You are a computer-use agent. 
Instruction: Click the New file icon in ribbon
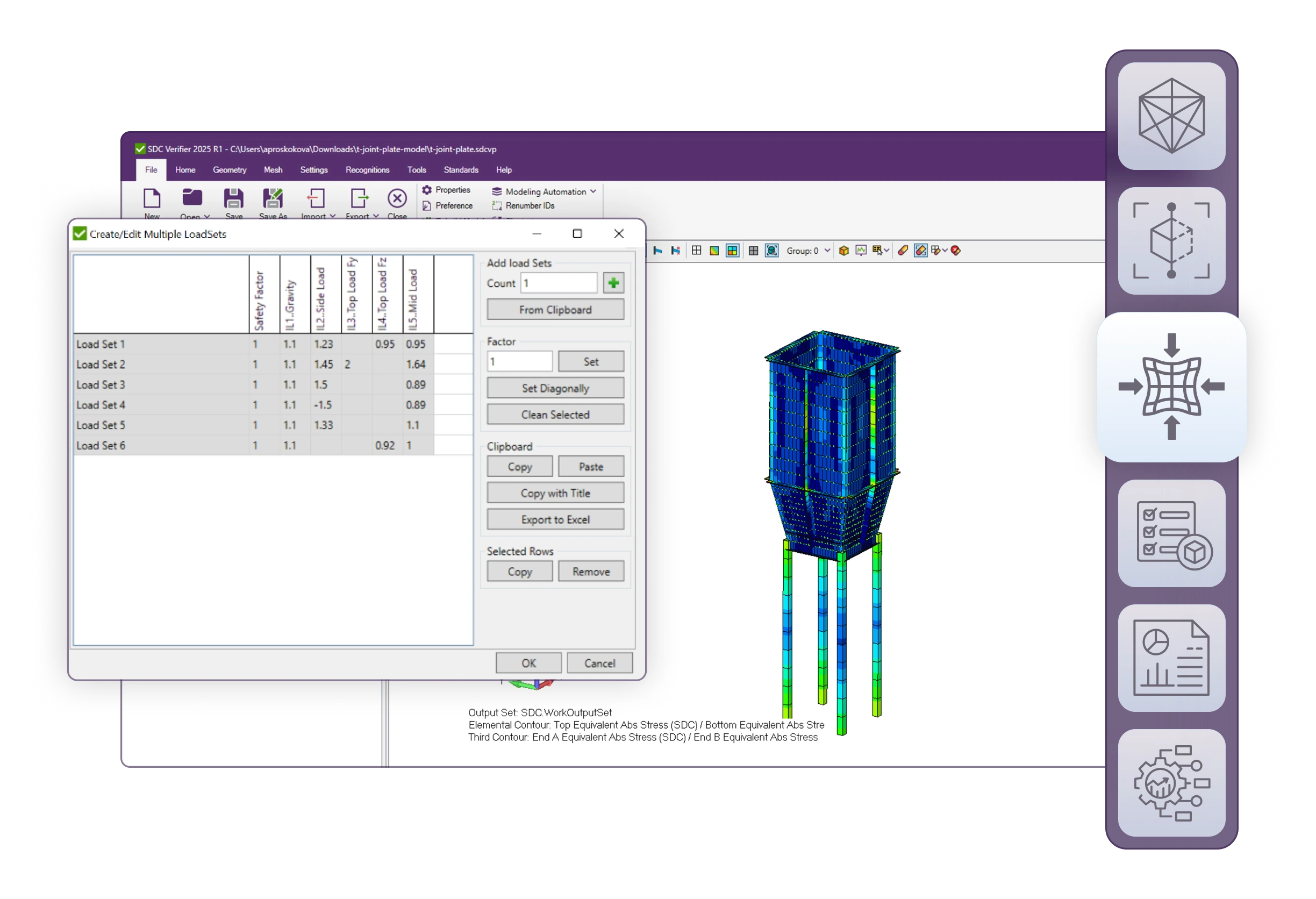152,199
